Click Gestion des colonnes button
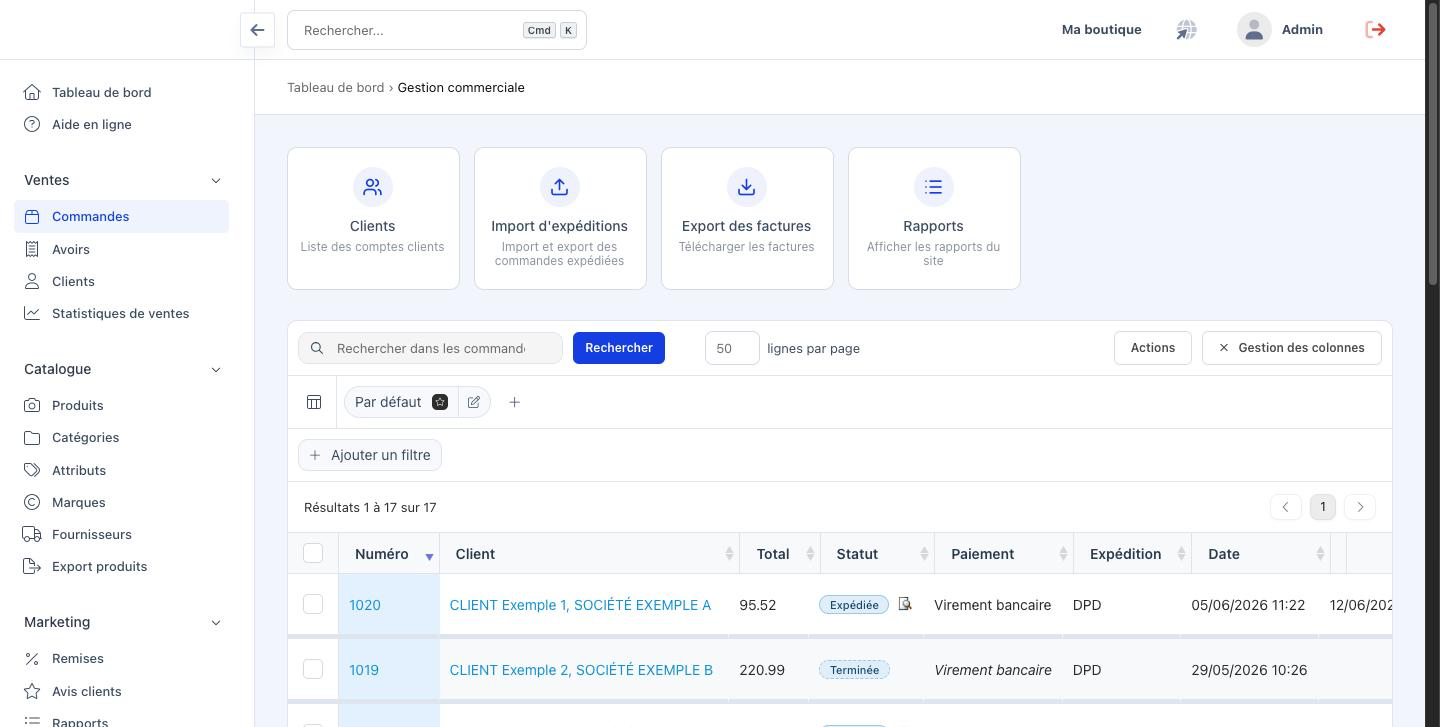Viewport: 1440px width, 727px height. 1291,348
